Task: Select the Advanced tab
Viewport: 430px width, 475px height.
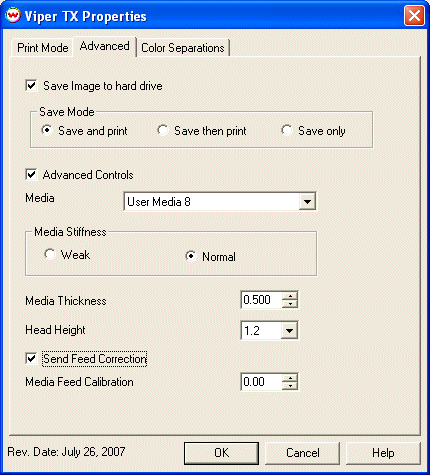Action: [x=105, y=46]
